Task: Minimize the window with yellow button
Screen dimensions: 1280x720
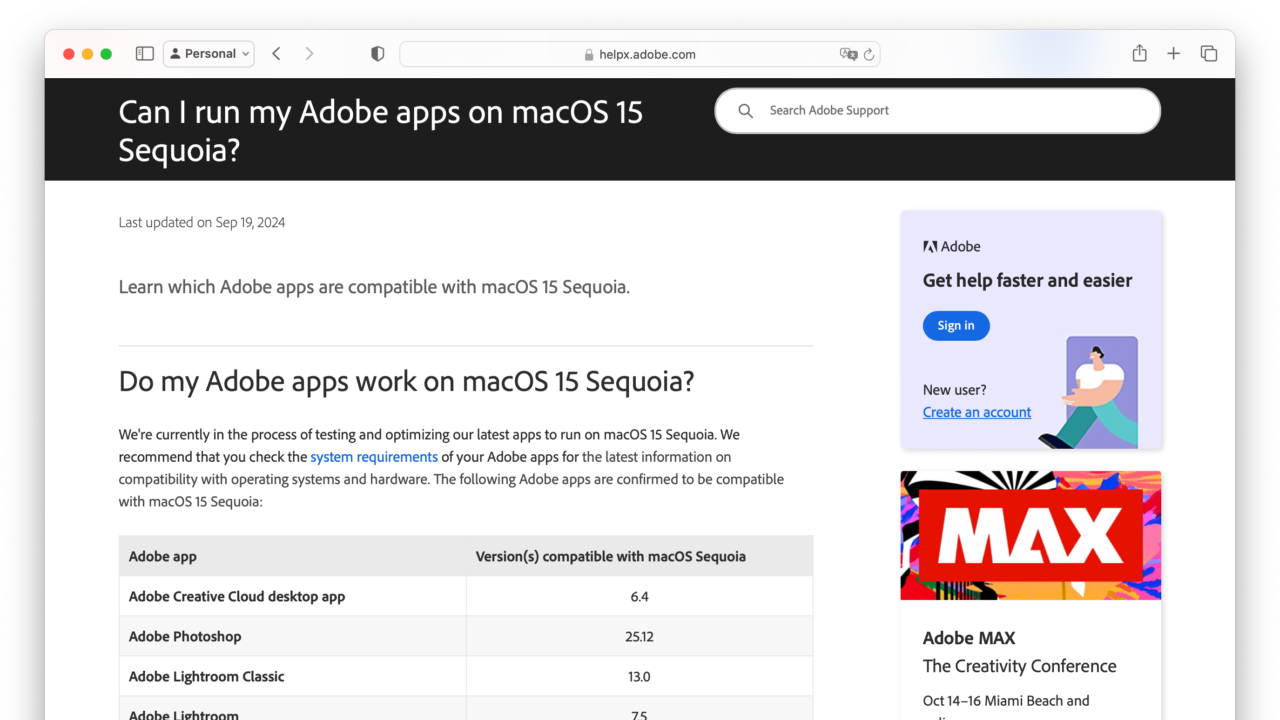Action: [x=88, y=54]
